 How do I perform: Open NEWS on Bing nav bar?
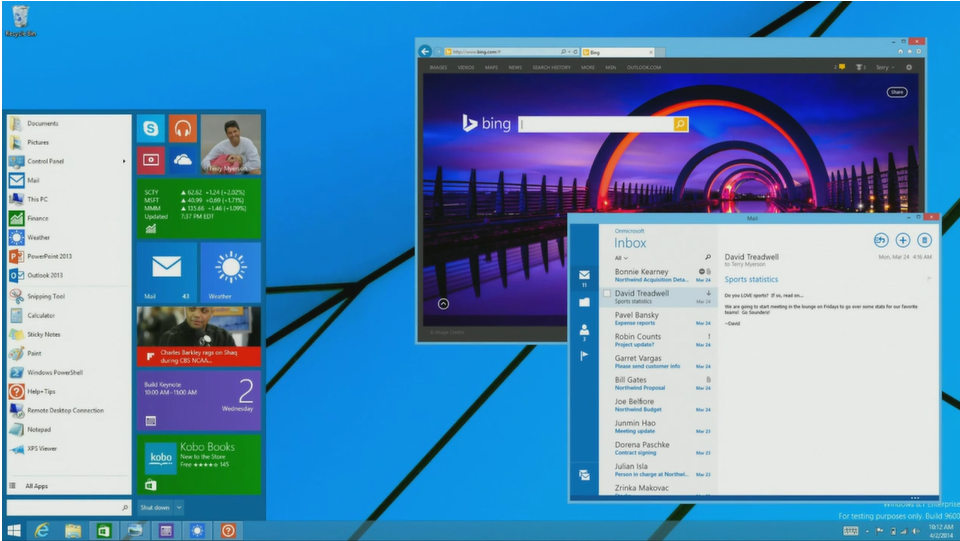coord(515,67)
